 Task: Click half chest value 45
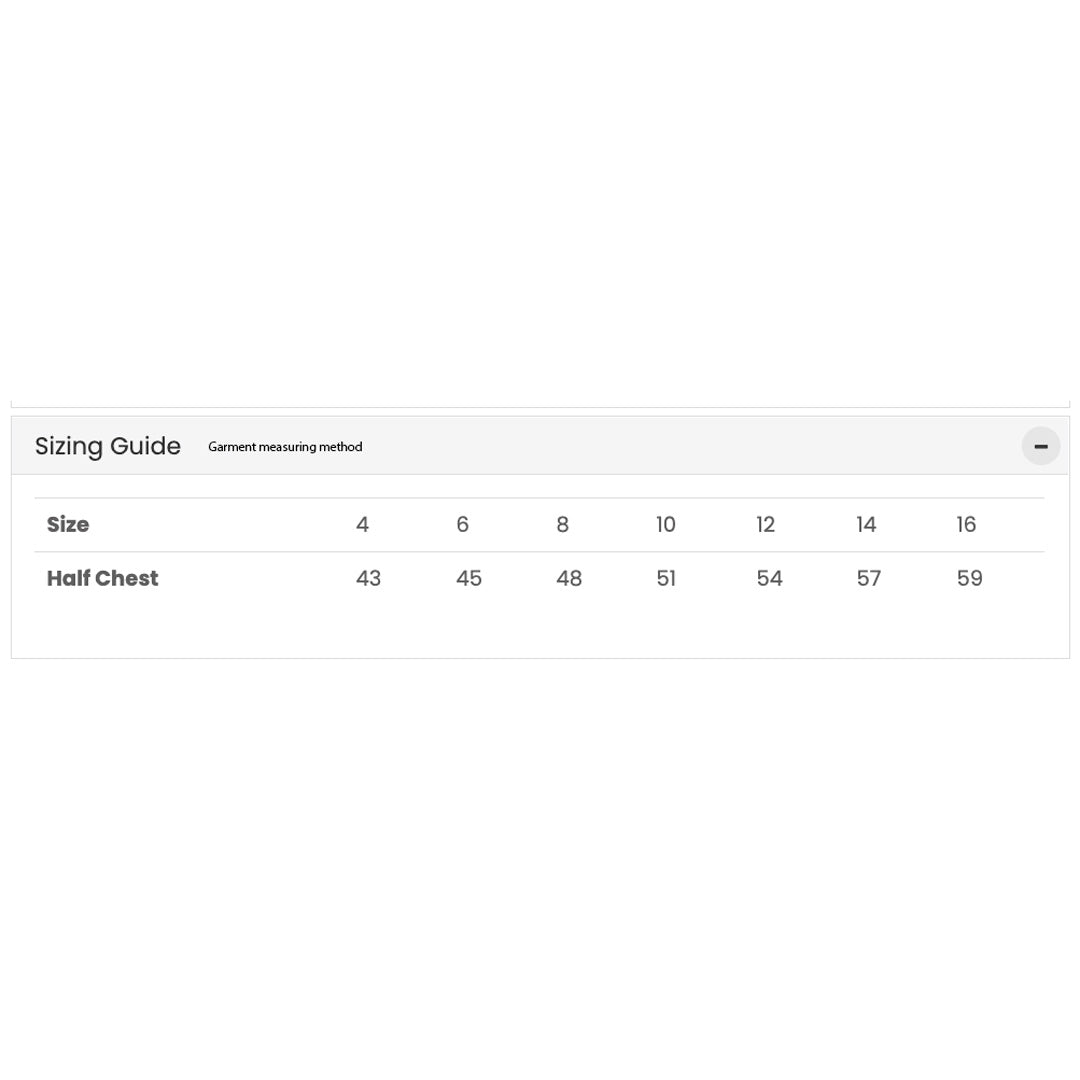tap(469, 579)
